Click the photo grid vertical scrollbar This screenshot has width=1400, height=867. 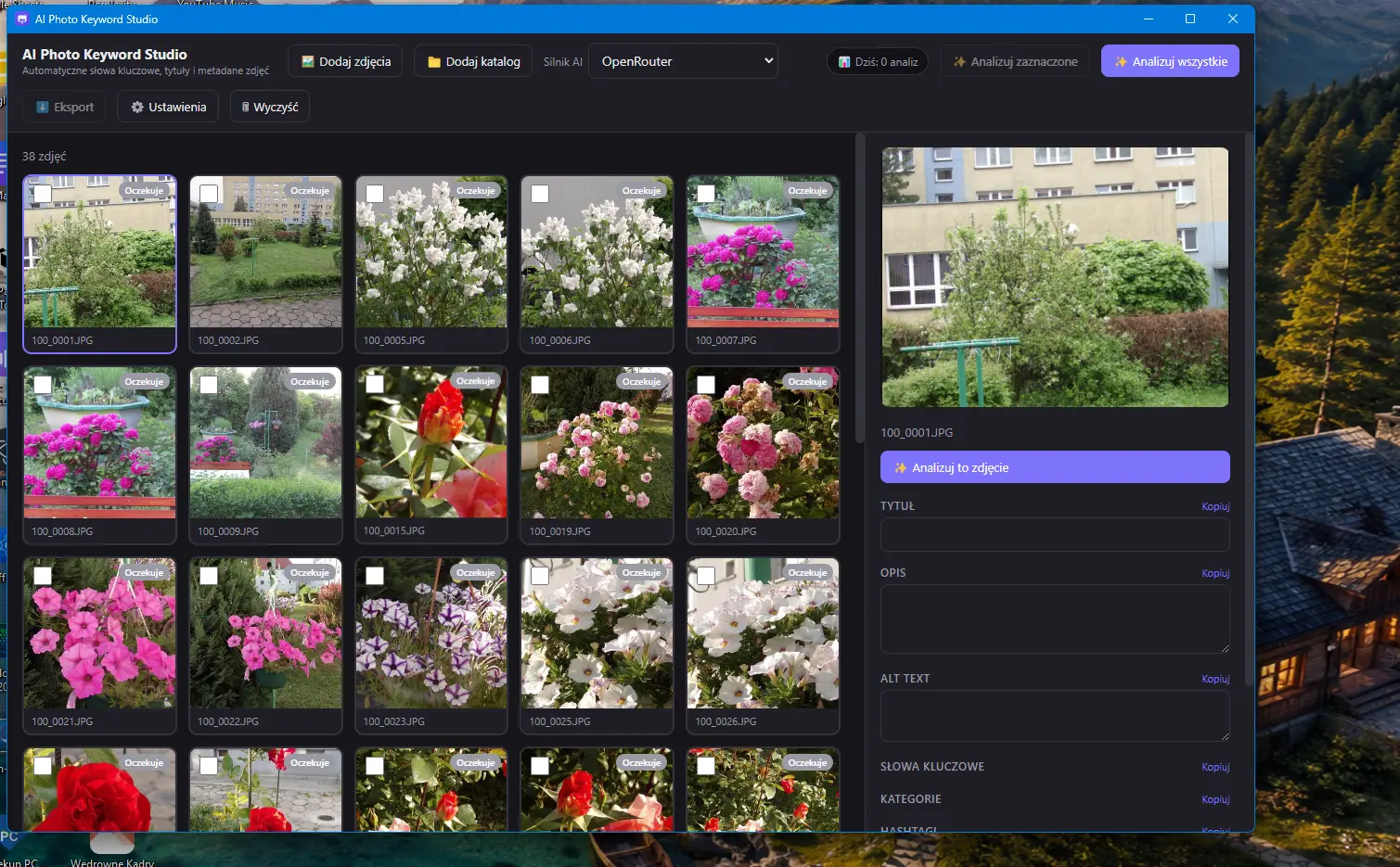[x=860, y=289]
